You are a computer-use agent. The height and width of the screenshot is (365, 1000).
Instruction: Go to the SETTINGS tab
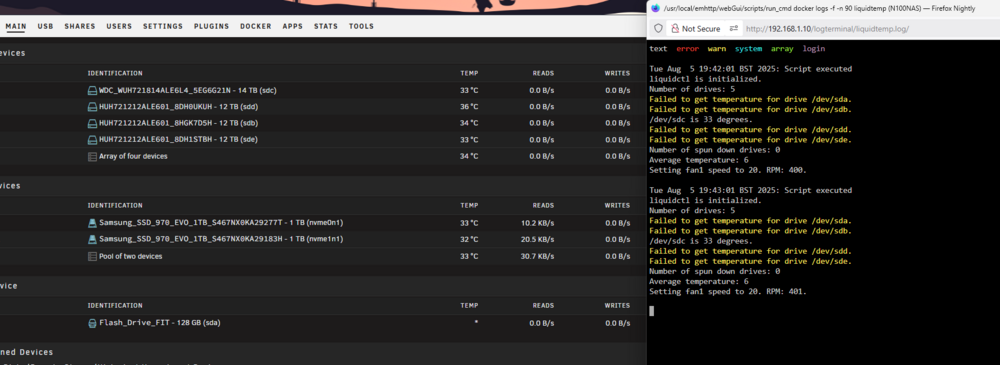(x=163, y=27)
